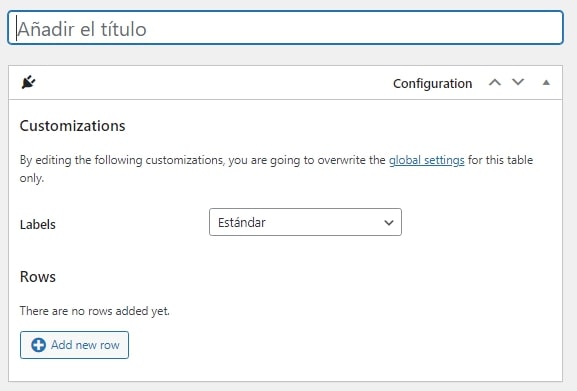Viewport: 577px width, 391px height.
Task: Click the Estándar text inside the select
Action: [242, 223]
